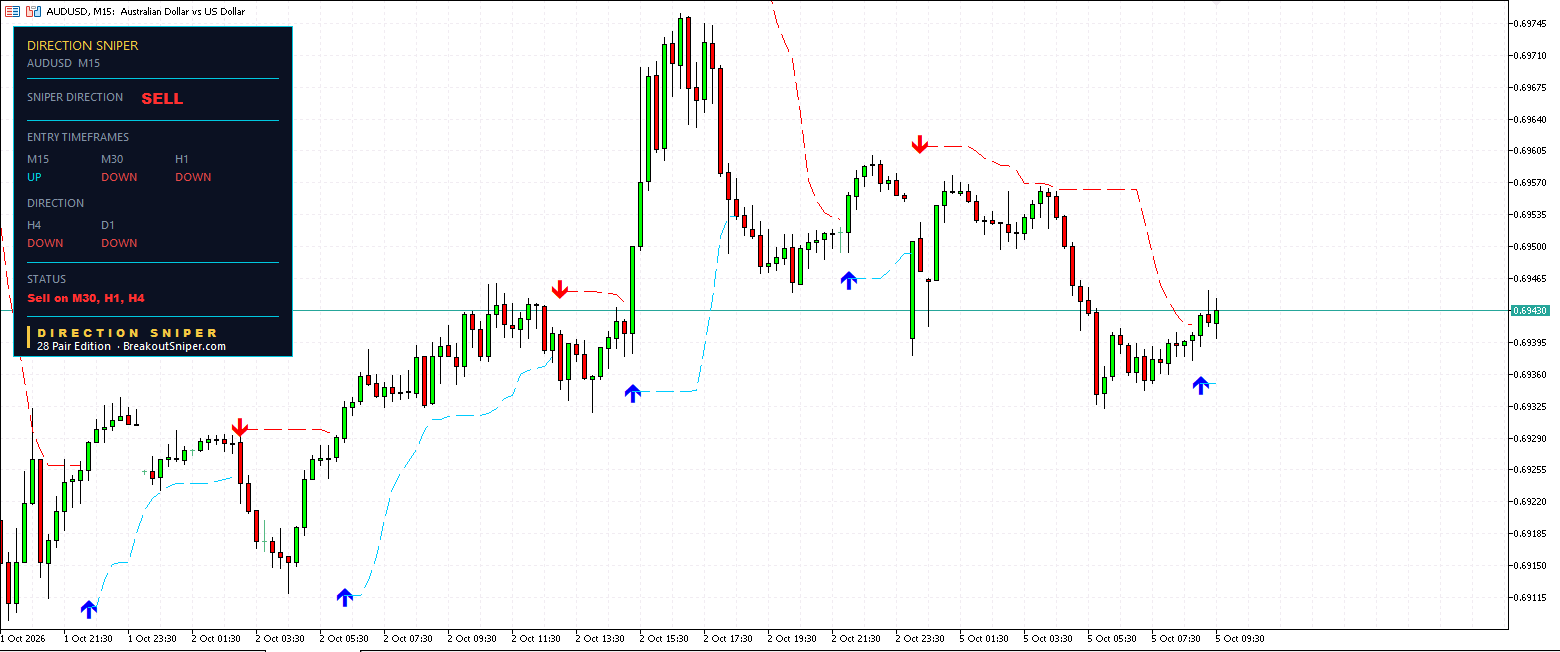
Task: Open the BreakoutSniper.com link text
Action: tap(175, 346)
